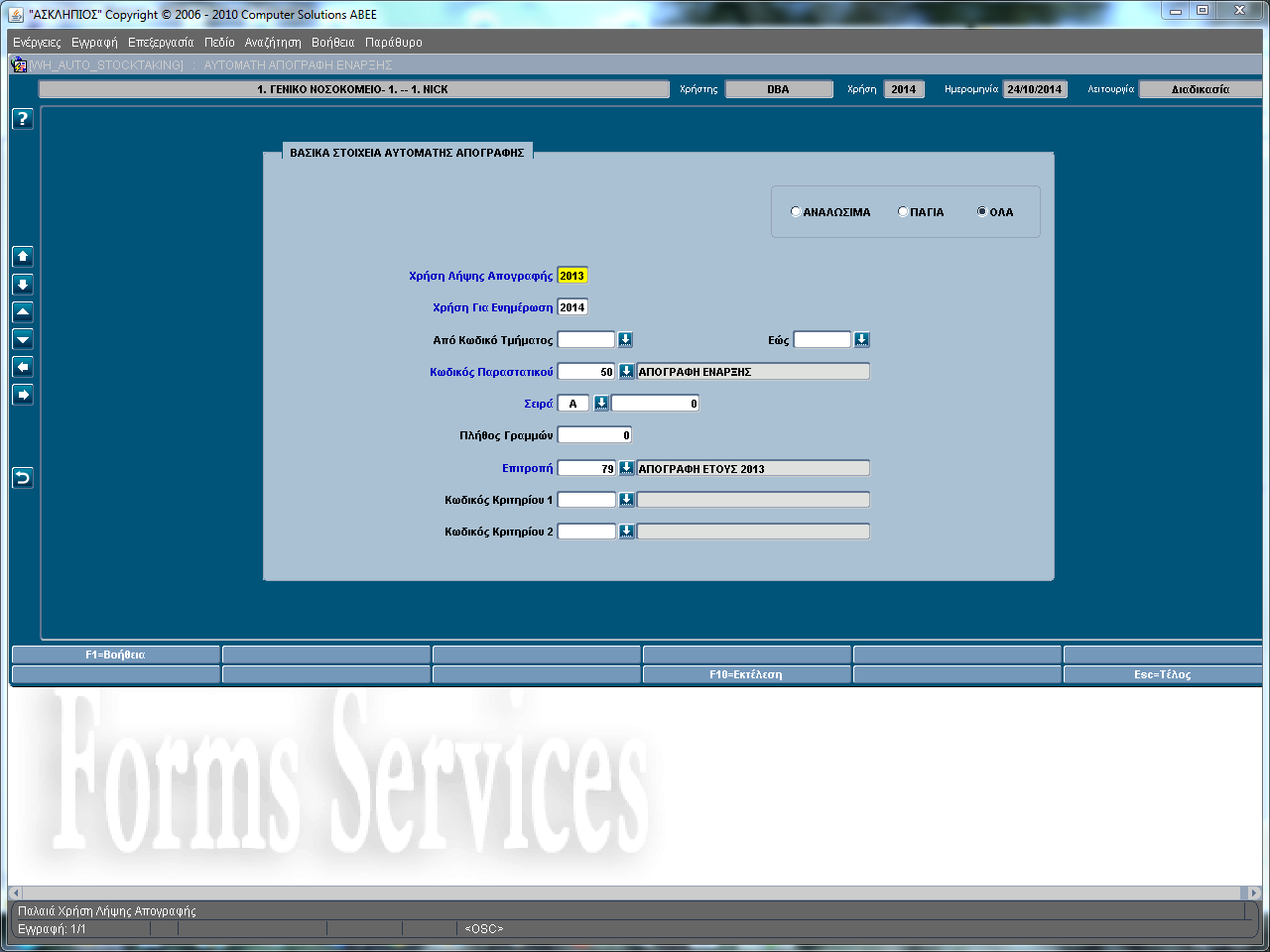Click the next record triangle-down icon
1270x952 pixels.
(x=23, y=339)
